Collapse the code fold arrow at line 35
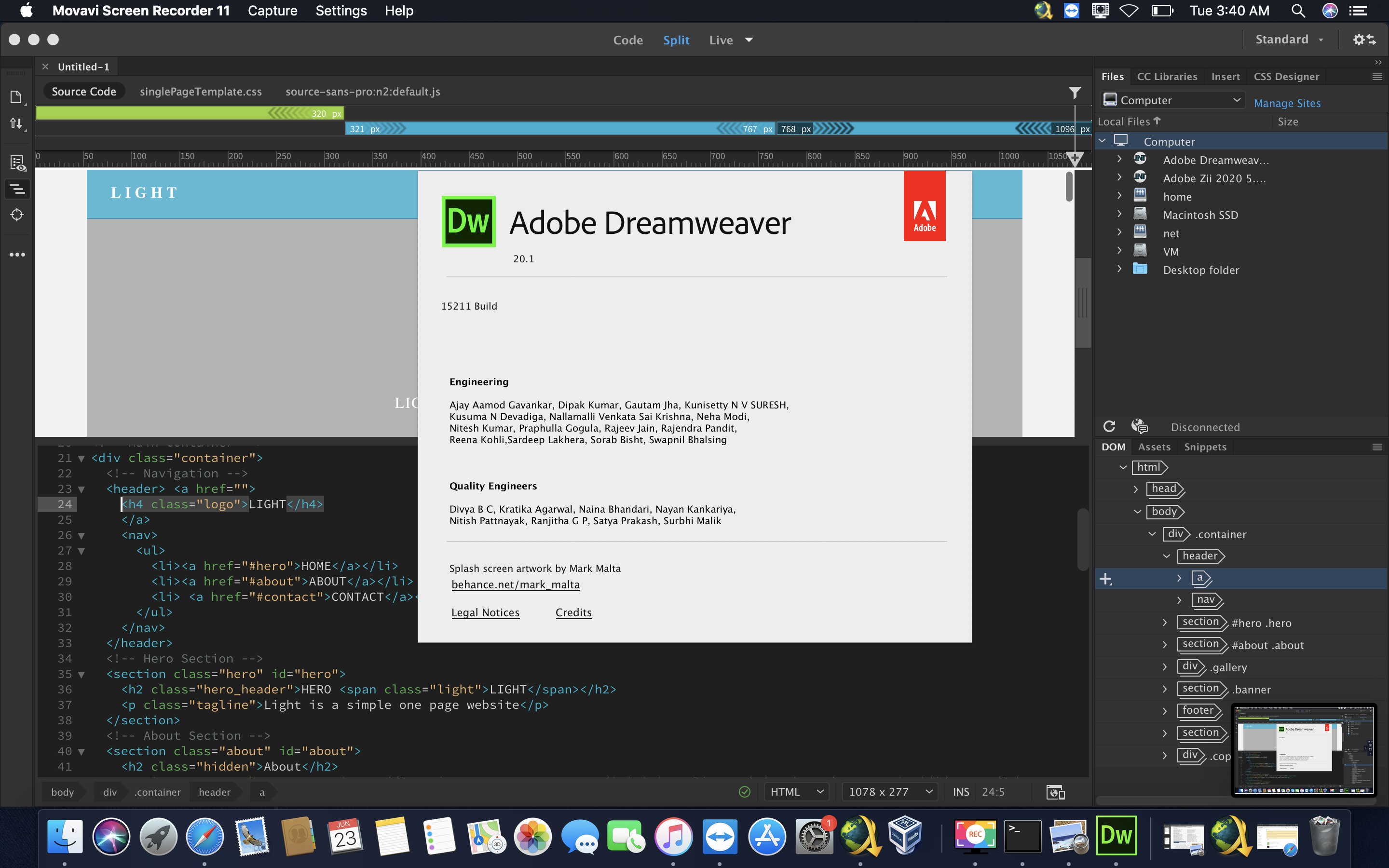 coord(82,675)
